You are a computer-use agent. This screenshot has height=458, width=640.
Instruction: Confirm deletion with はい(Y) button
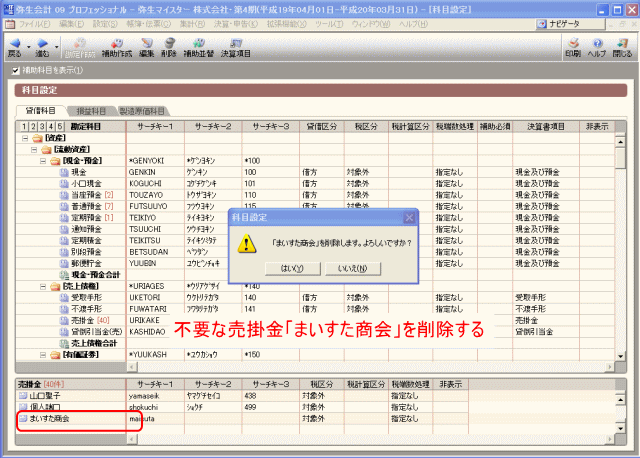293,269
